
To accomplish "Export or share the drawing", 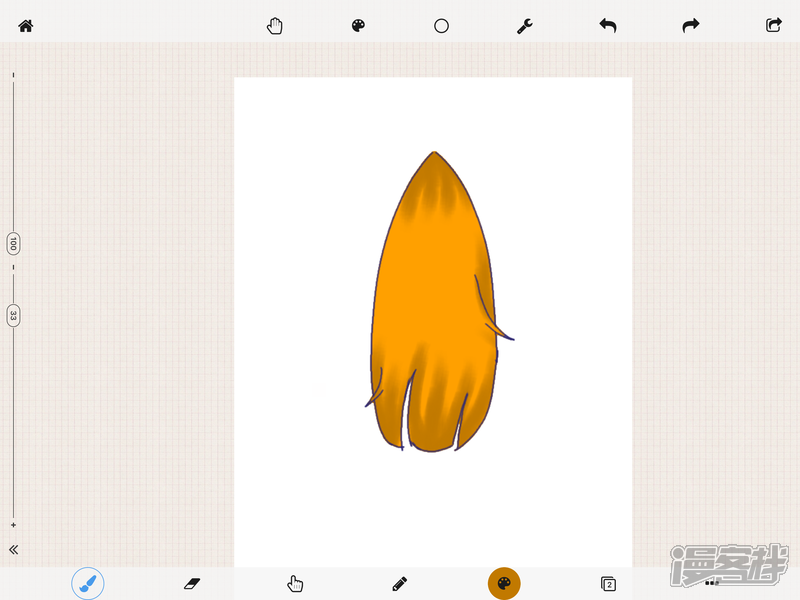I will click(773, 26).
